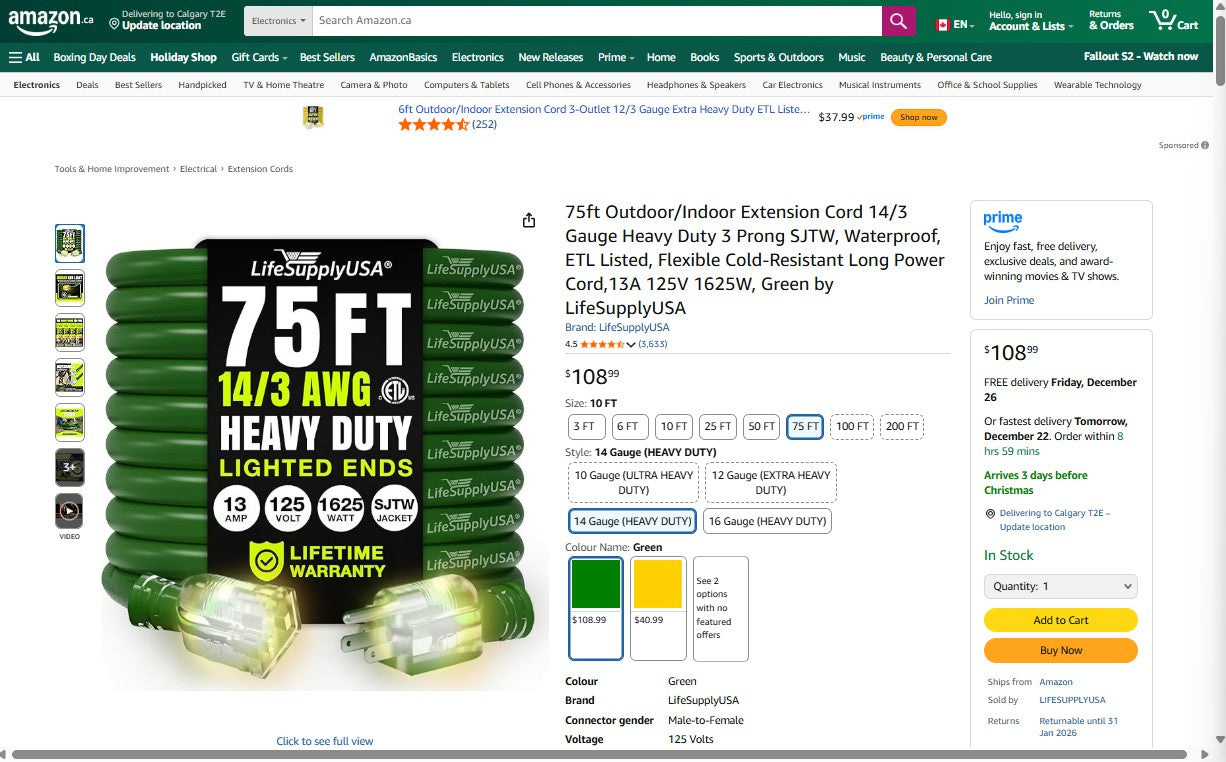Select the 12 Gauge (EXTRA HEAVY DUTY) style
1226x762 pixels.
(x=770, y=482)
